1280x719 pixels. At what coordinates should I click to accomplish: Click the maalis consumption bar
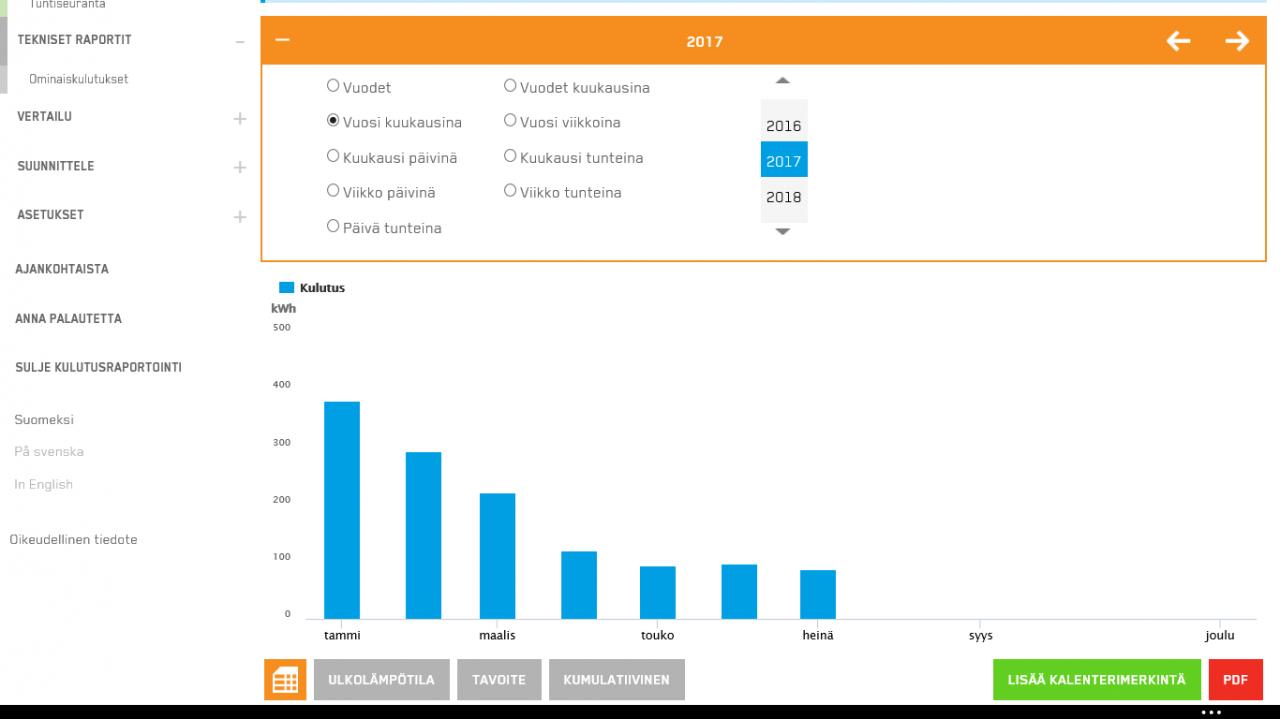498,556
